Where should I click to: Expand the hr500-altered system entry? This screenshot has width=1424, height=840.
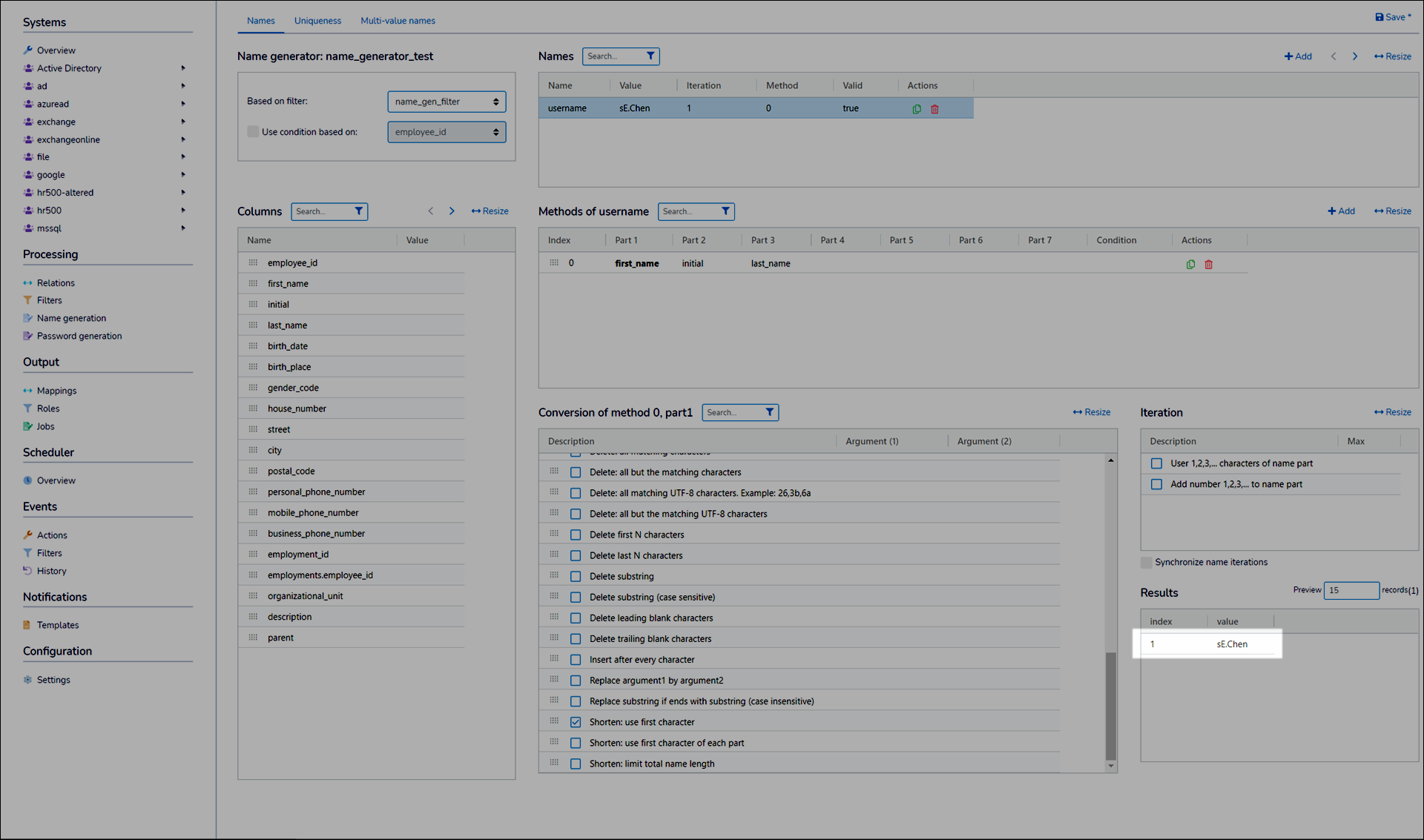[x=183, y=193]
